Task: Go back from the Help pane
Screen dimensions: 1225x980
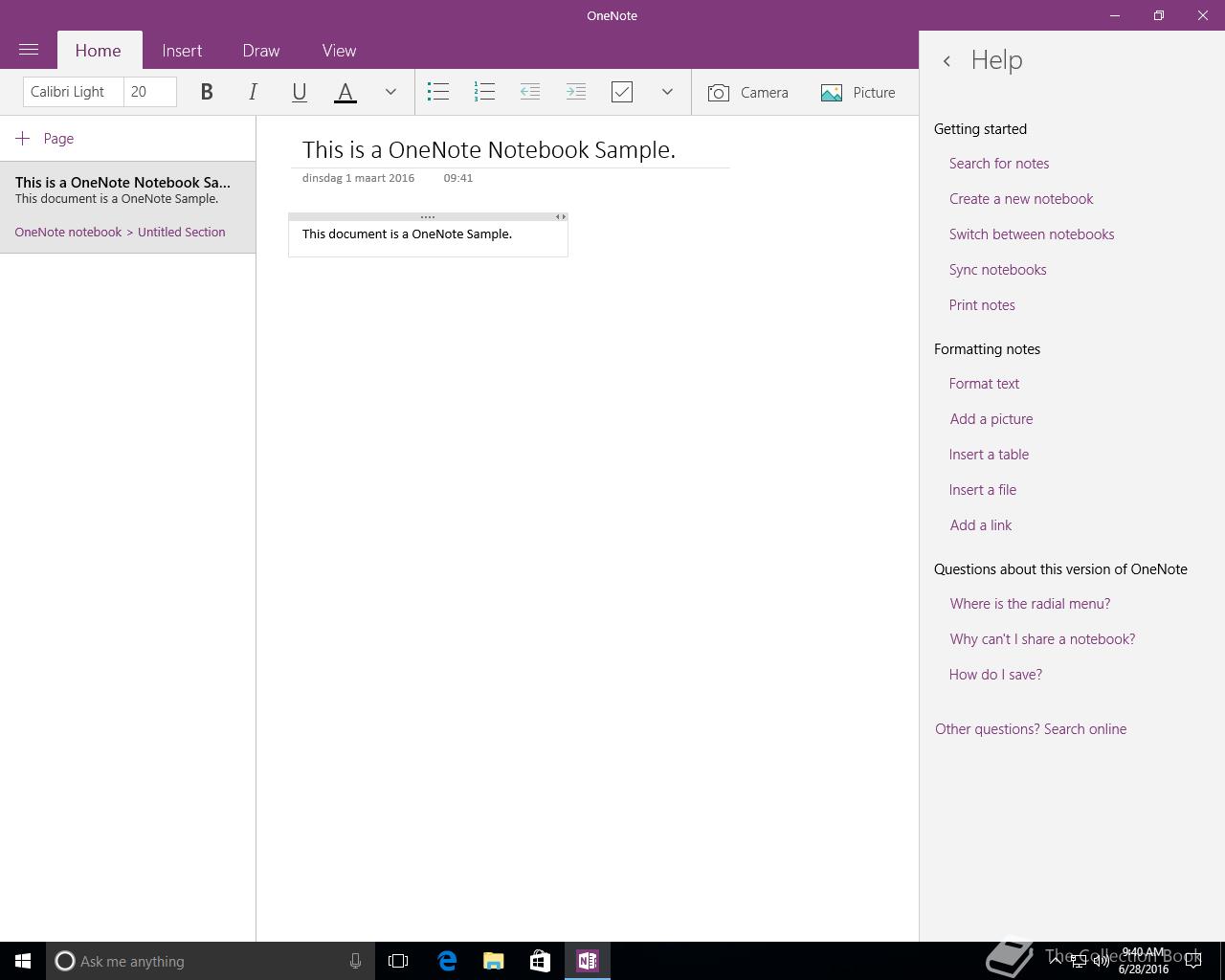Action: pos(947,61)
